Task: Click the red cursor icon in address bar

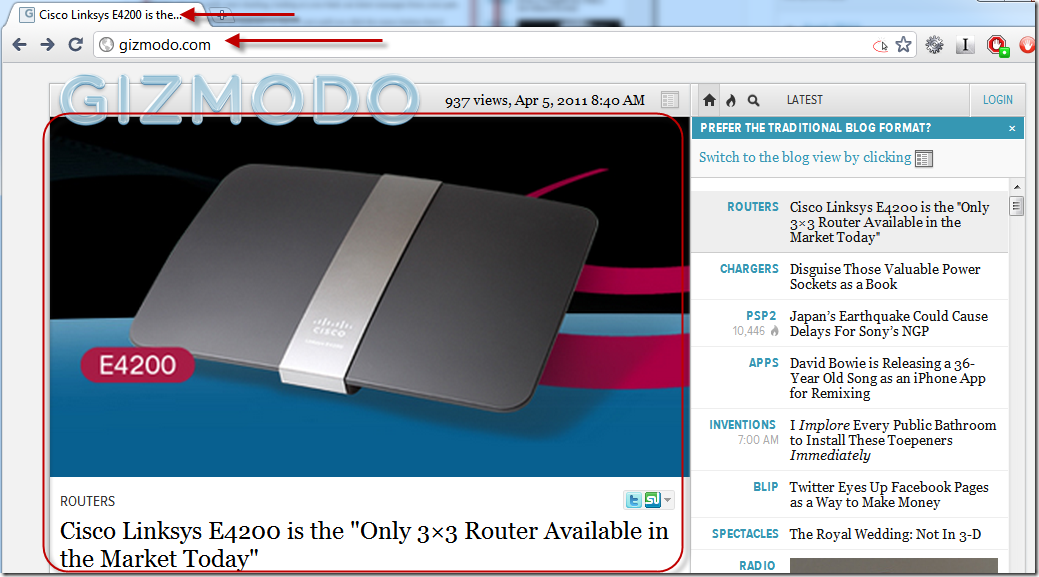Action: [x=880, y=46]
